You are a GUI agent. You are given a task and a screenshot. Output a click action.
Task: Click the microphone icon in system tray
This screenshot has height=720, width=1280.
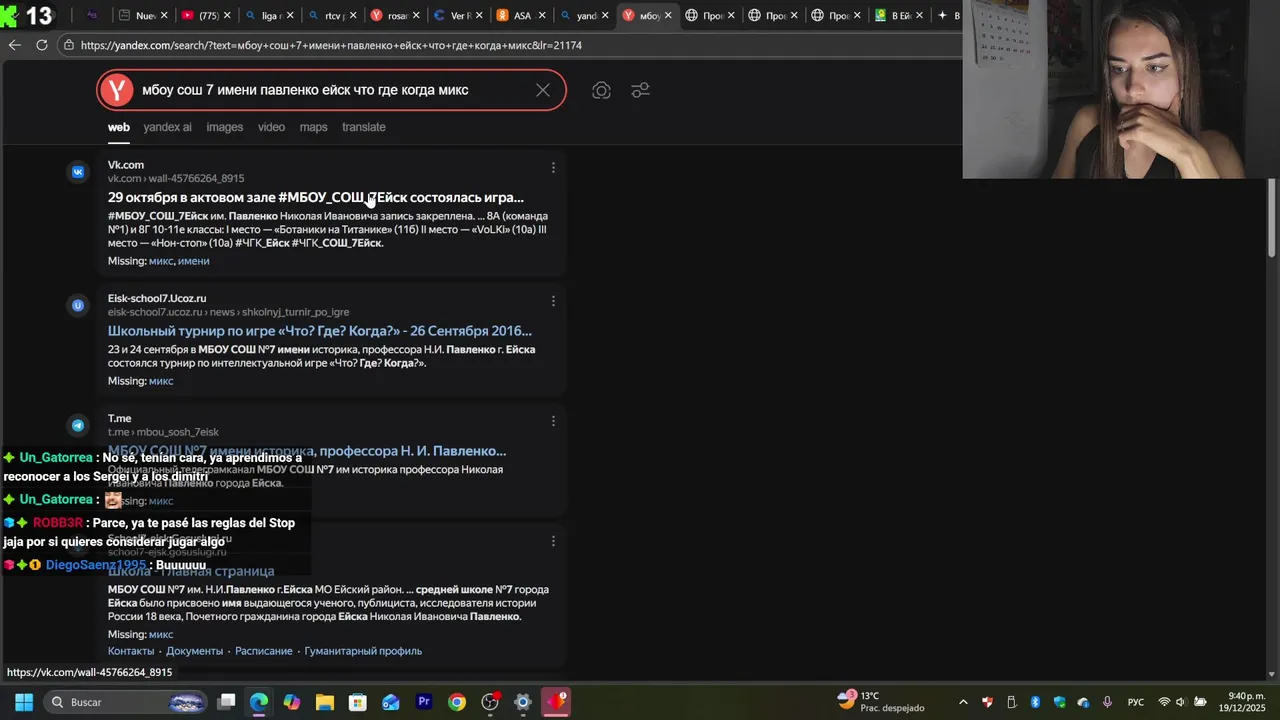[x=1107, y=702]
